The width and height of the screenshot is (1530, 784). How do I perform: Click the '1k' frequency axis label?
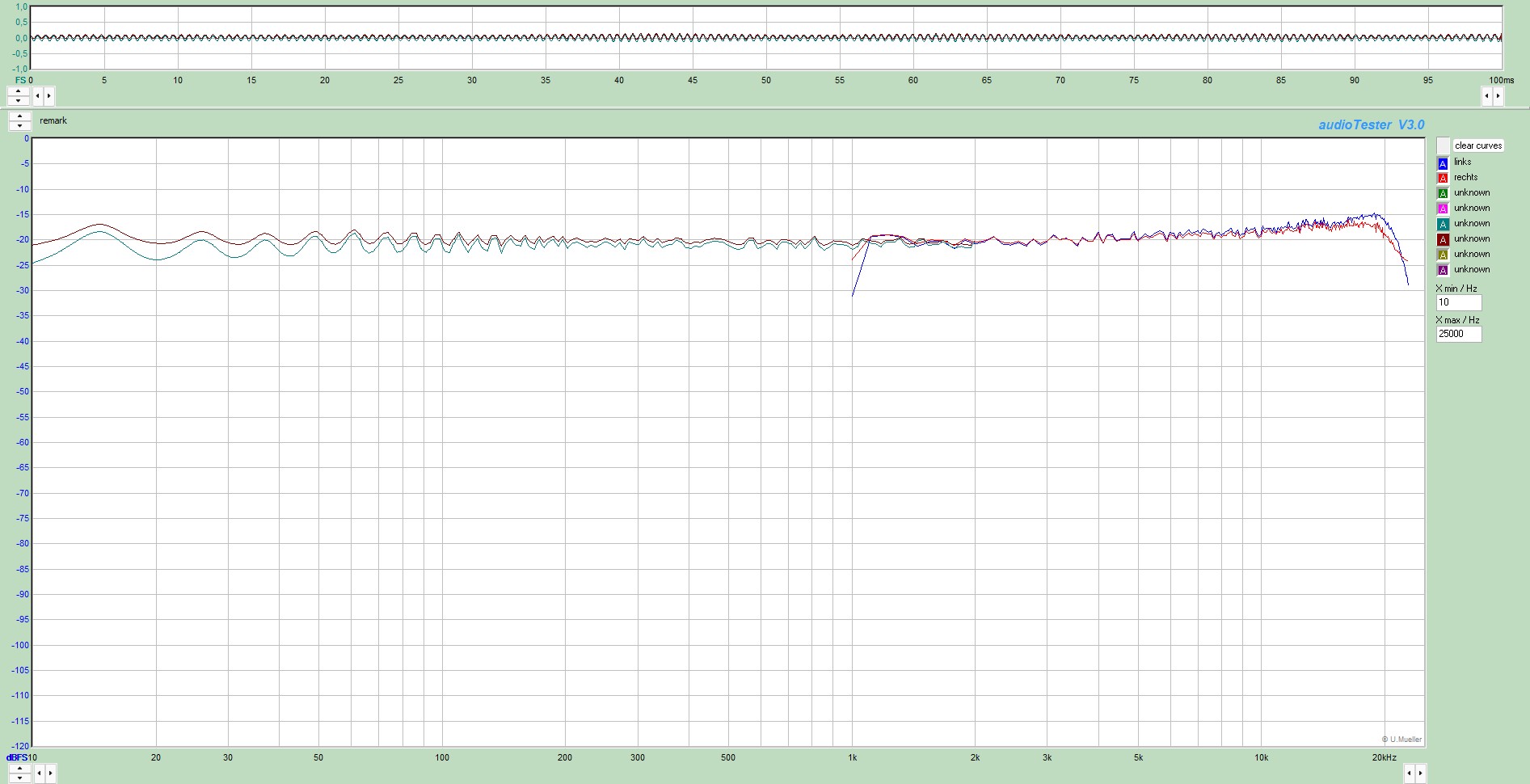[x=852, y=757]
